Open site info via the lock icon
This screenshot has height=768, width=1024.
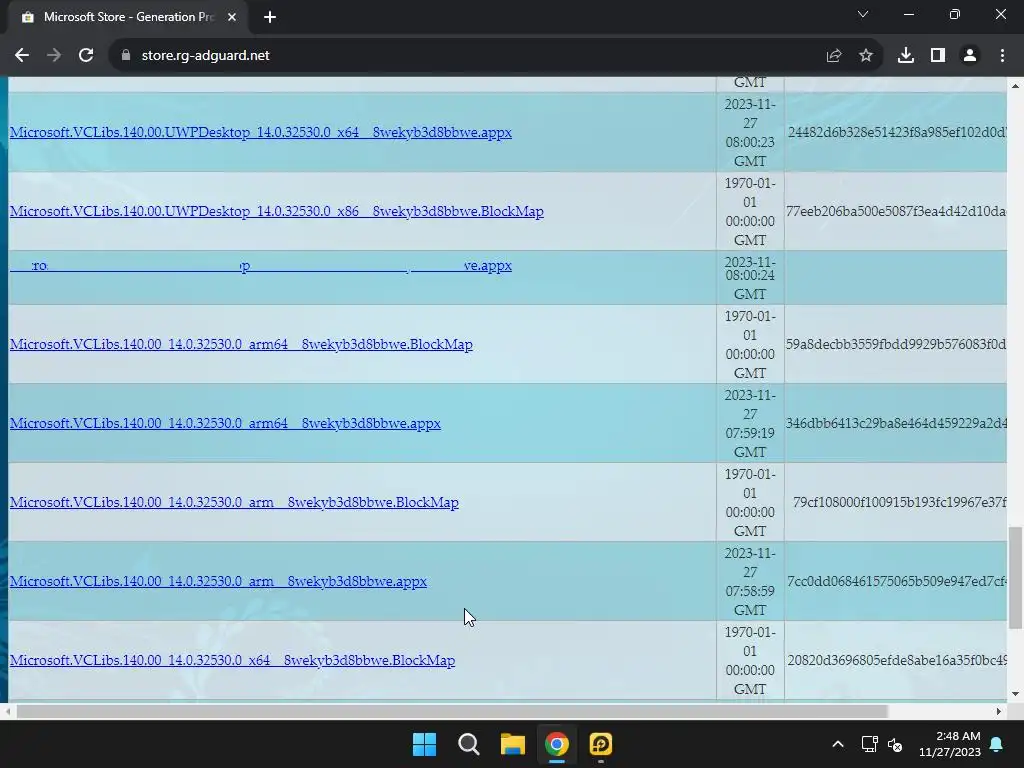click(126, 56)
